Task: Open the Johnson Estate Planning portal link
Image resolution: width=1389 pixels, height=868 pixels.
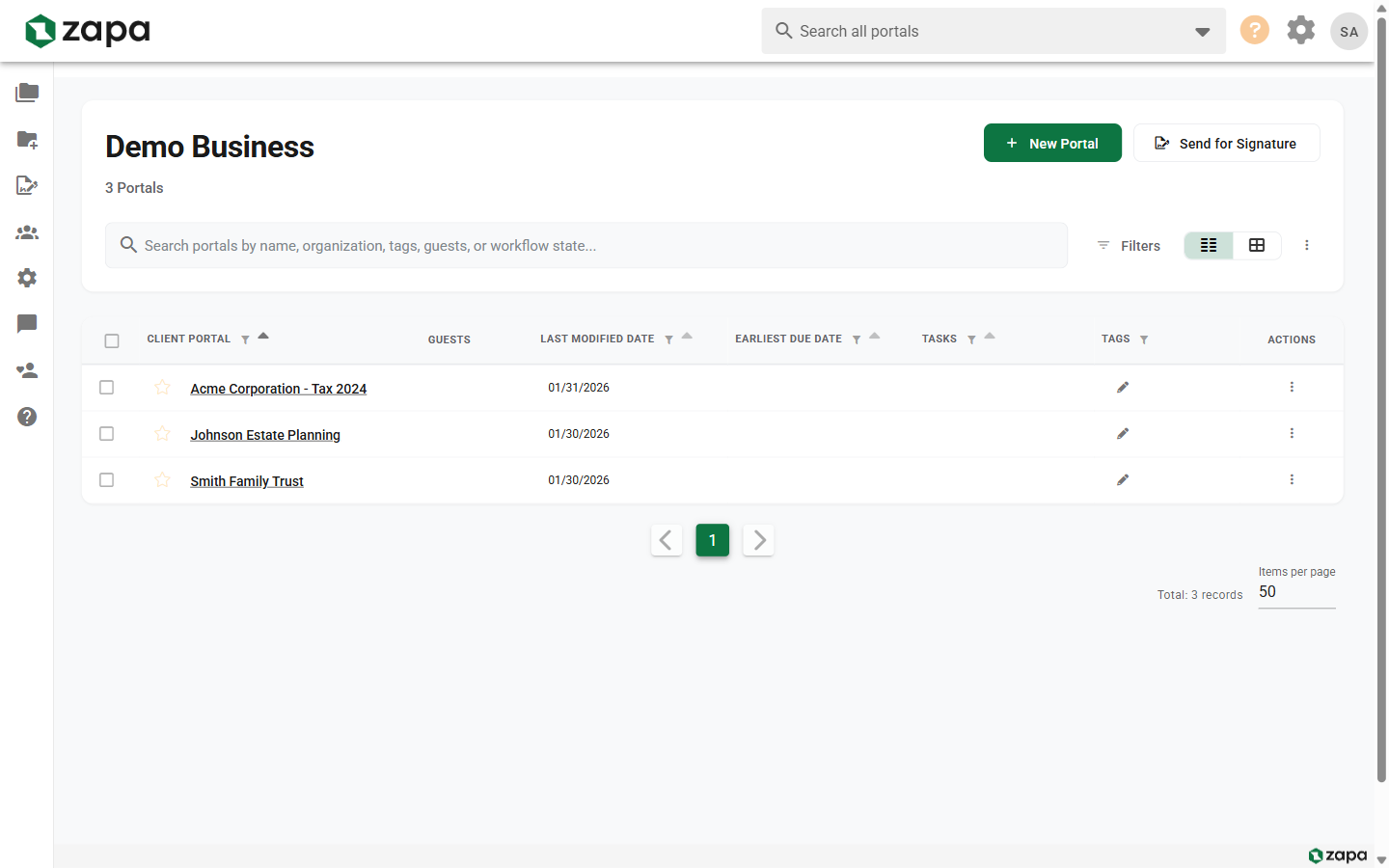Action: click(x=265, y=435)
